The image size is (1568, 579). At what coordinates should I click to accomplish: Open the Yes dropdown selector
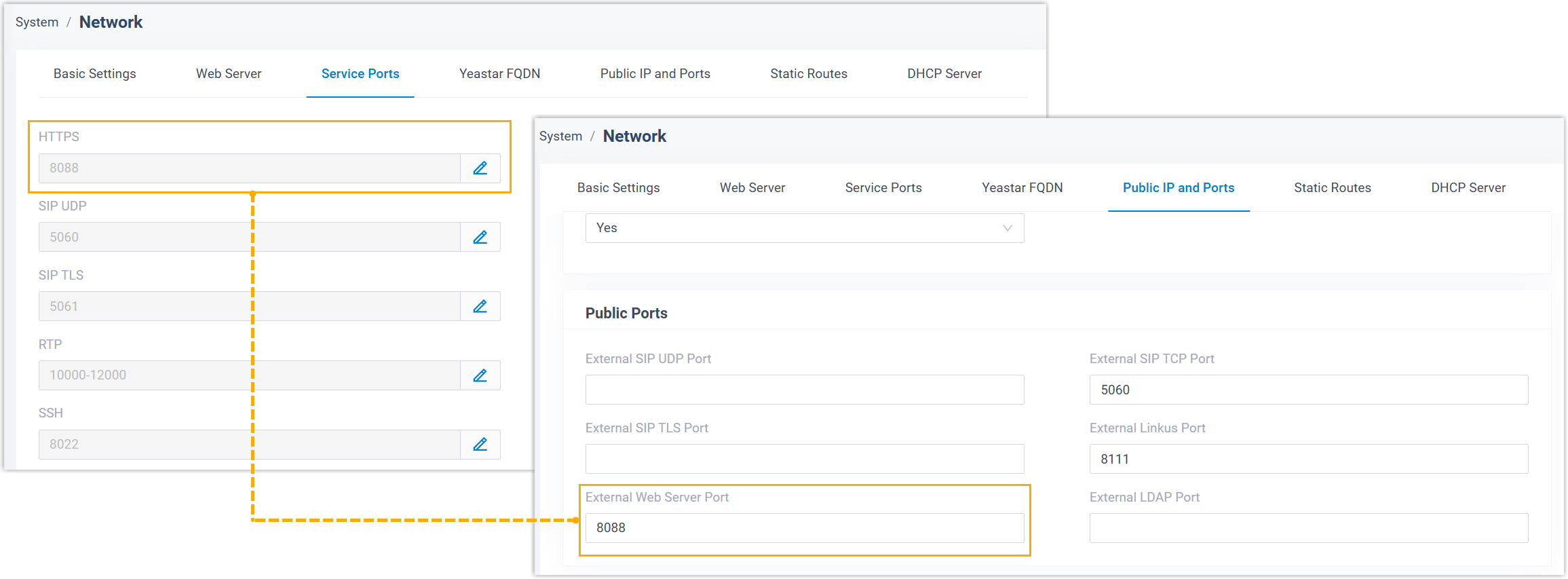pos(804,228)
